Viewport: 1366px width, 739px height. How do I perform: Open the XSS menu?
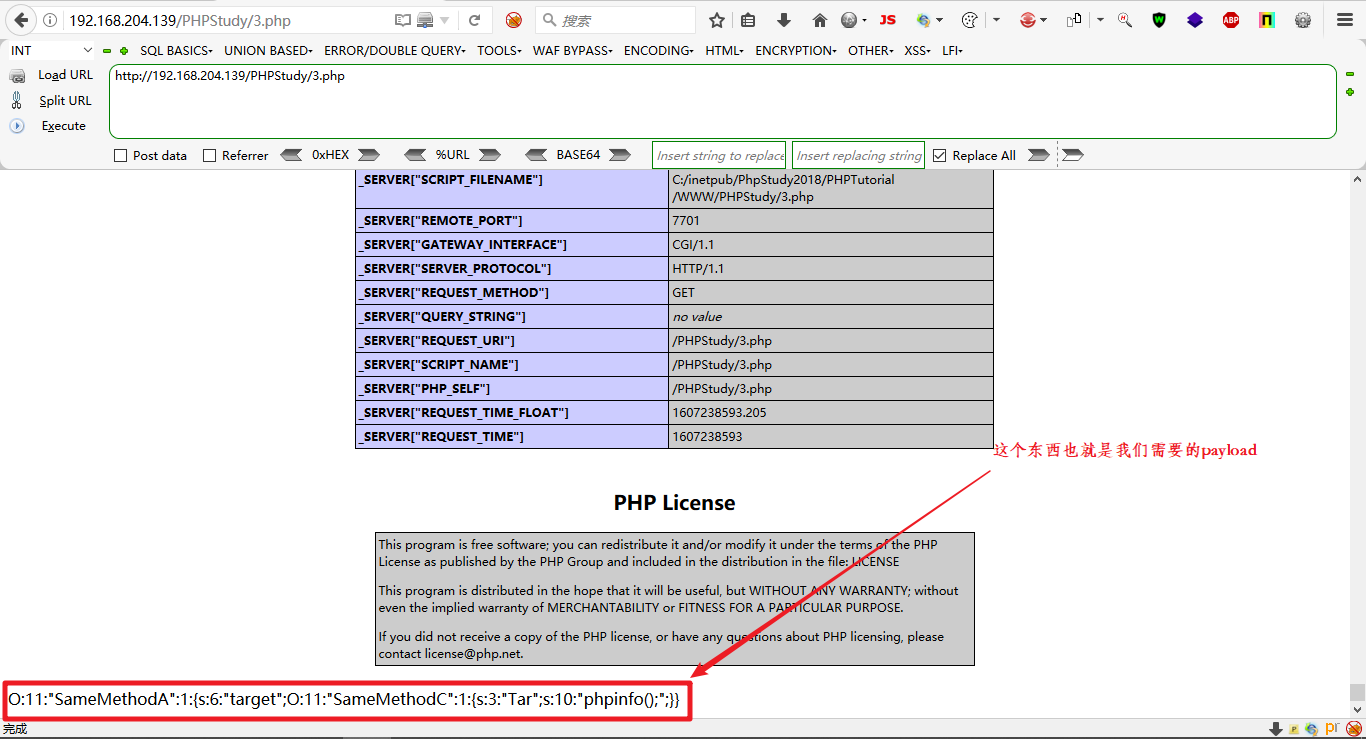coord(916,49)
